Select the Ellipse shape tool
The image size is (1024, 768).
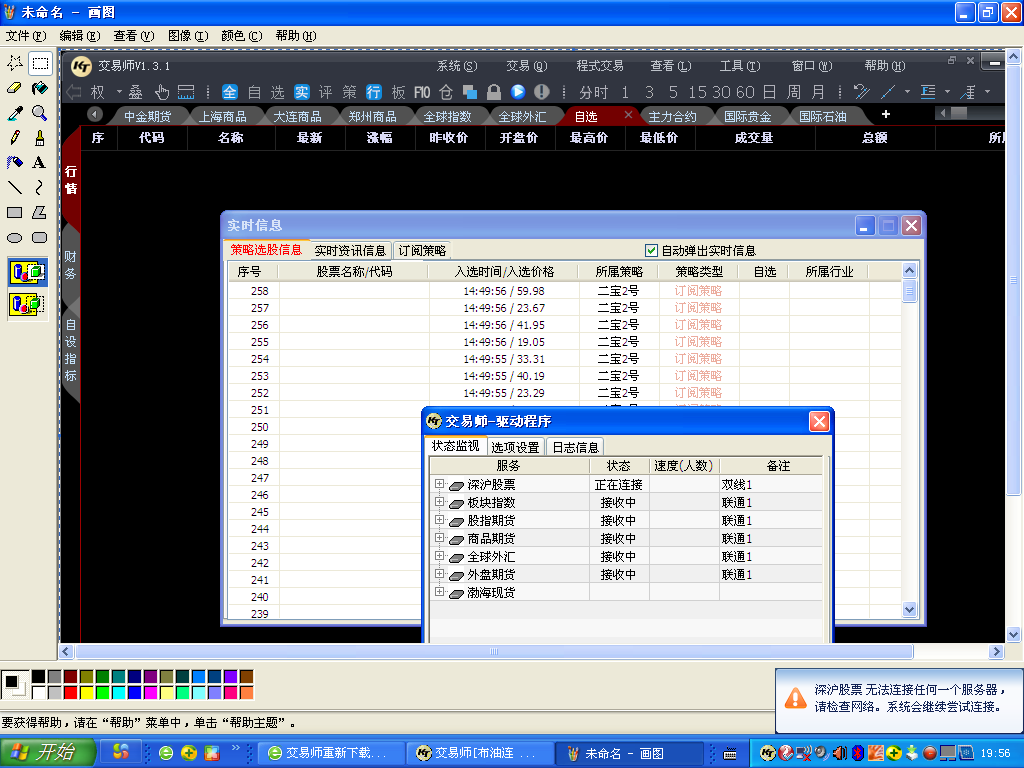point(15,238)
